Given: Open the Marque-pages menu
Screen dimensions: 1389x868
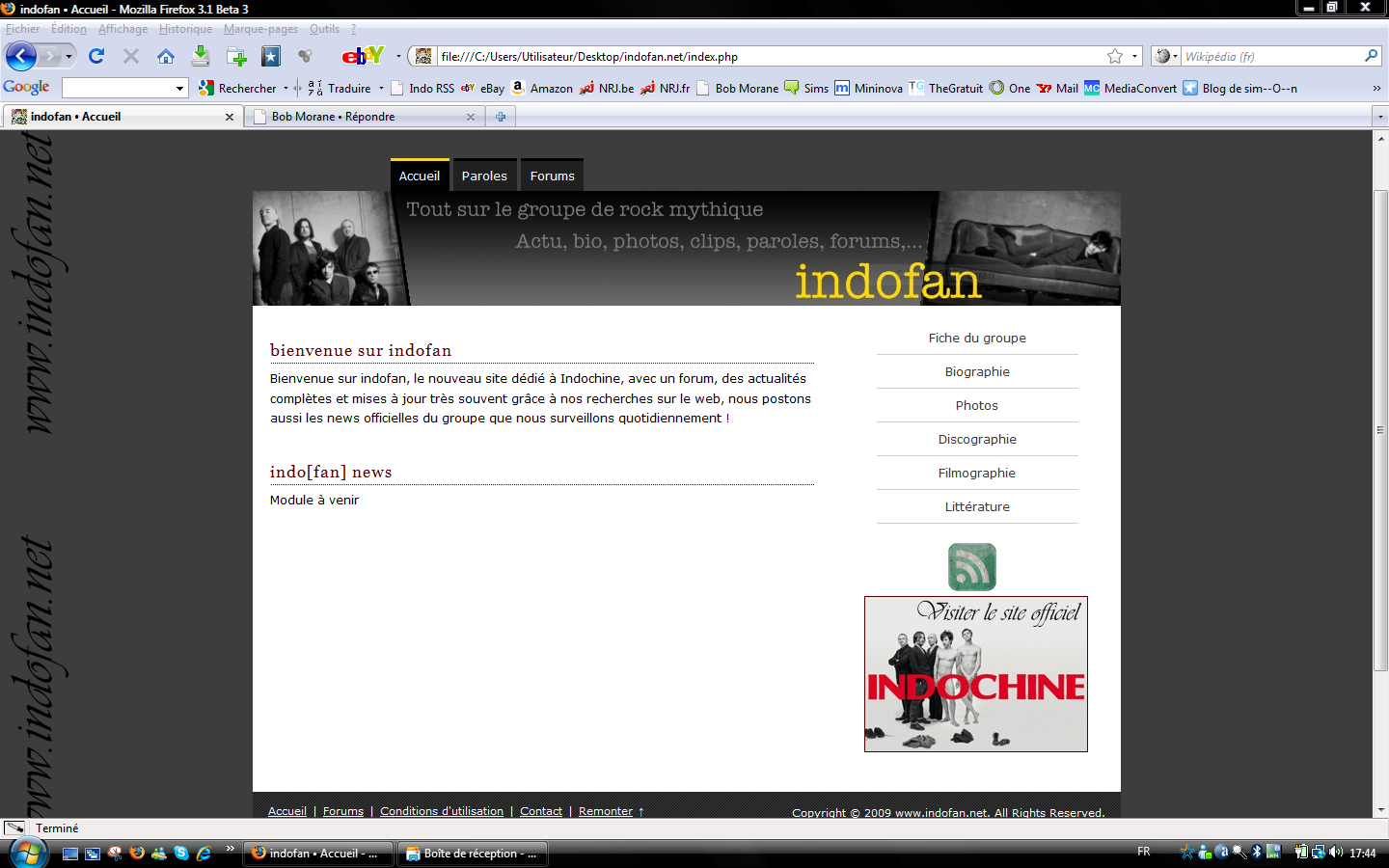Looking at the screenshot, I should click(x=260, y=29).
